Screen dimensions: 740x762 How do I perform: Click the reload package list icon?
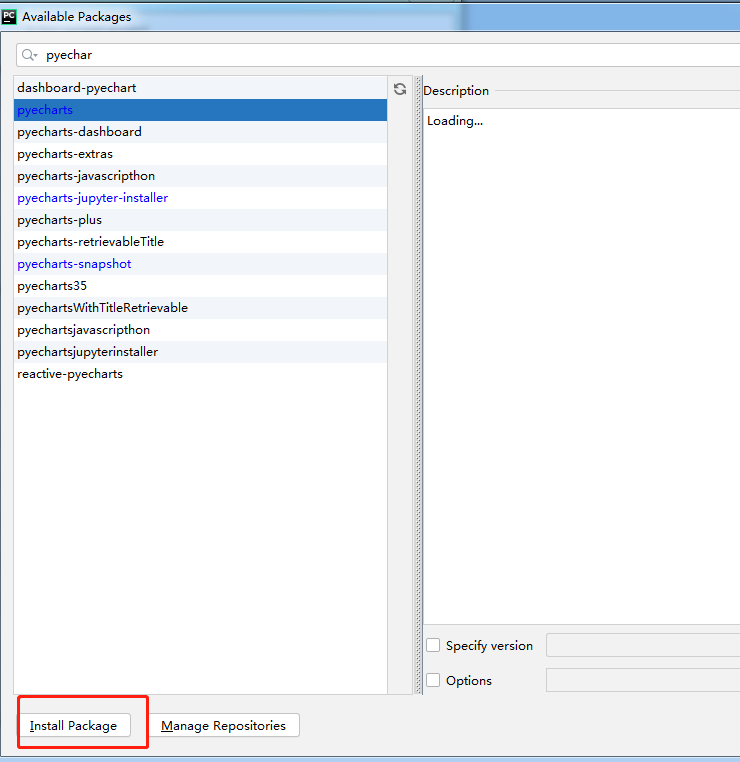tap(400, 89)
